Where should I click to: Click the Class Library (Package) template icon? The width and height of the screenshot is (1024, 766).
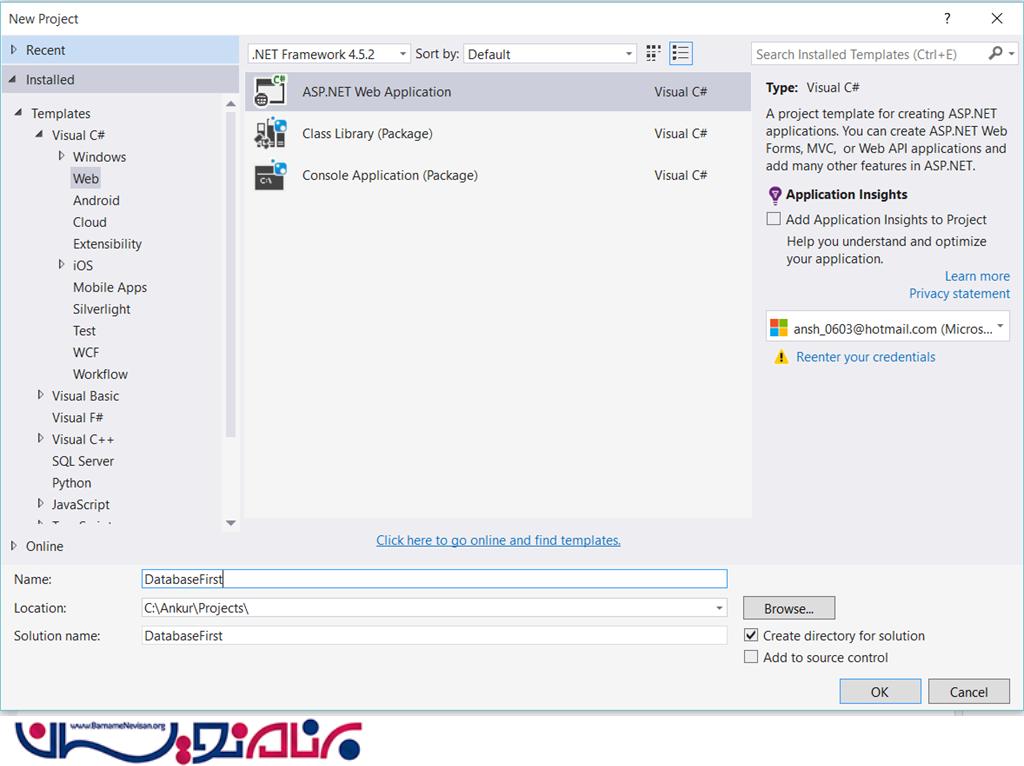point(270,134)
